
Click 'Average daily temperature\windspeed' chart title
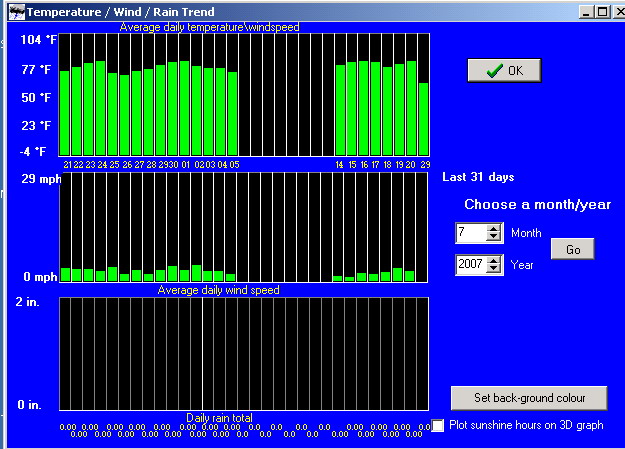pos(209,27)
